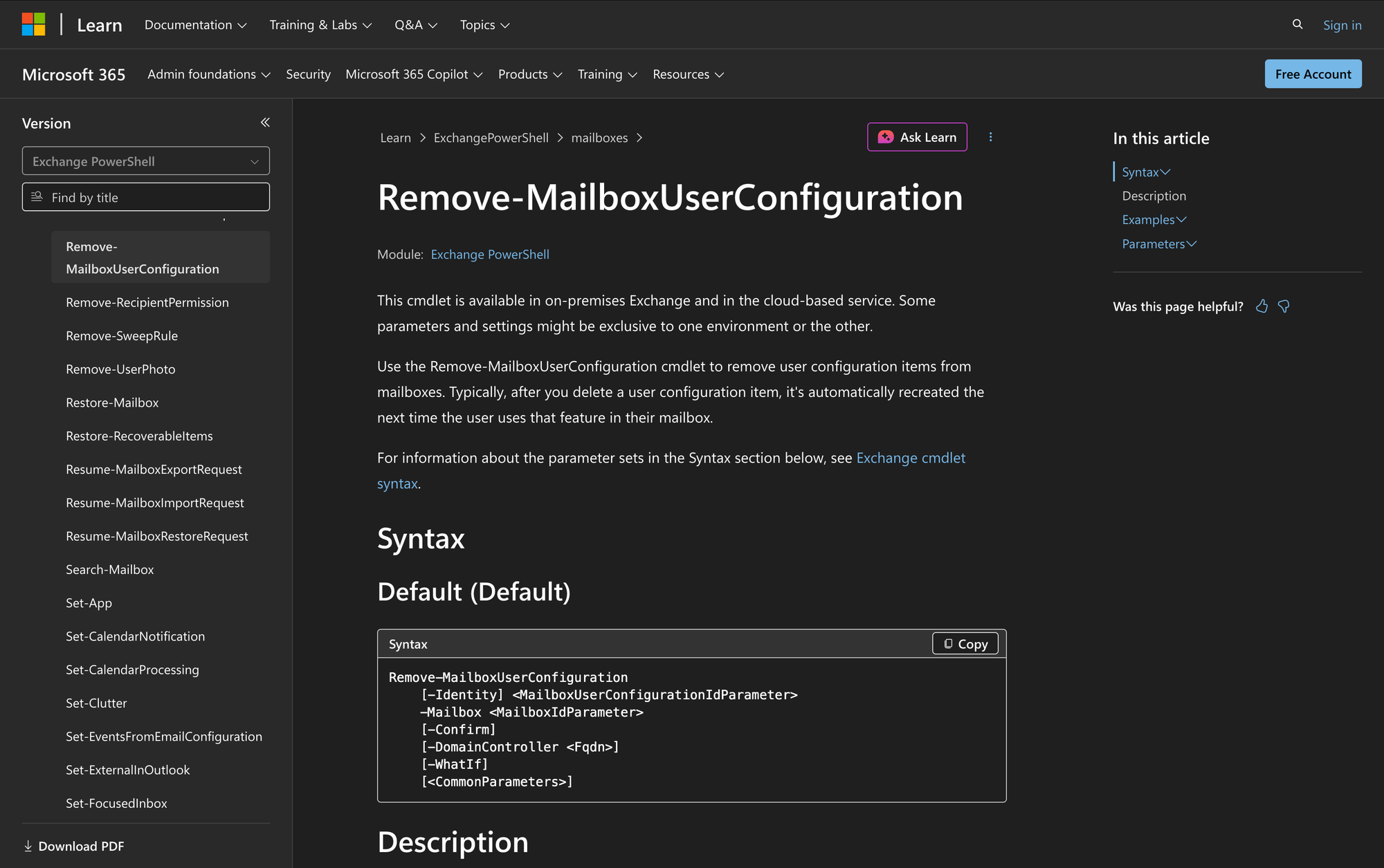Open the search magnifier icon
Viewport: 1384px width, 868px height.
point(1297,24)
